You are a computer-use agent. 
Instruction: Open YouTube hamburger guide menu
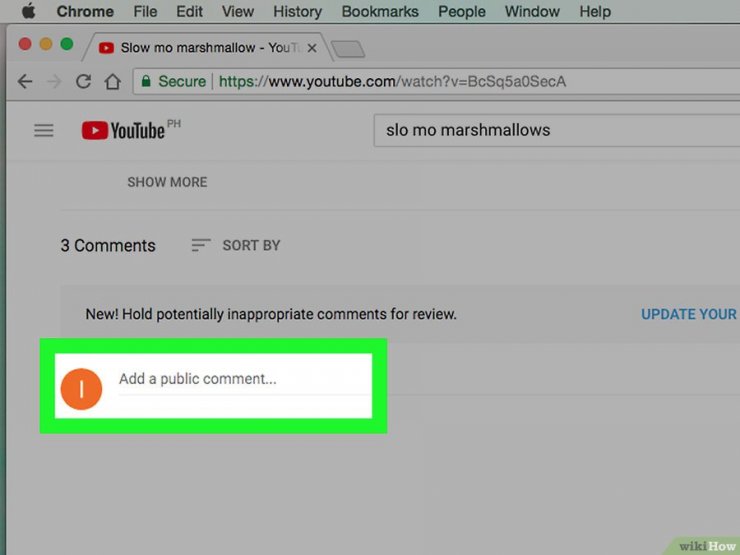tap(44, 130)
